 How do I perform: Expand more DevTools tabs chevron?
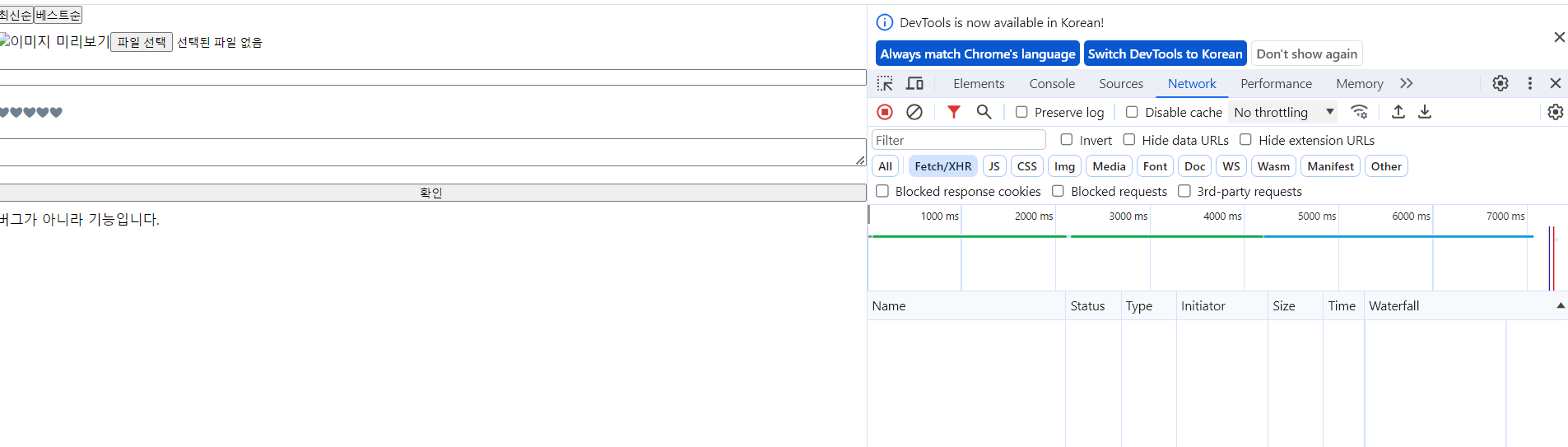(x=1407, y=83)
